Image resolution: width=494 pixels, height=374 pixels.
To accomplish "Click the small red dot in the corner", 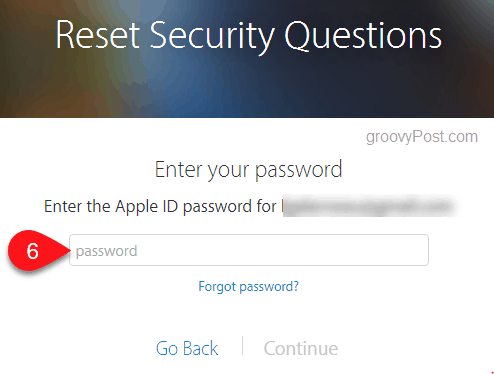I will coord(492,372).
